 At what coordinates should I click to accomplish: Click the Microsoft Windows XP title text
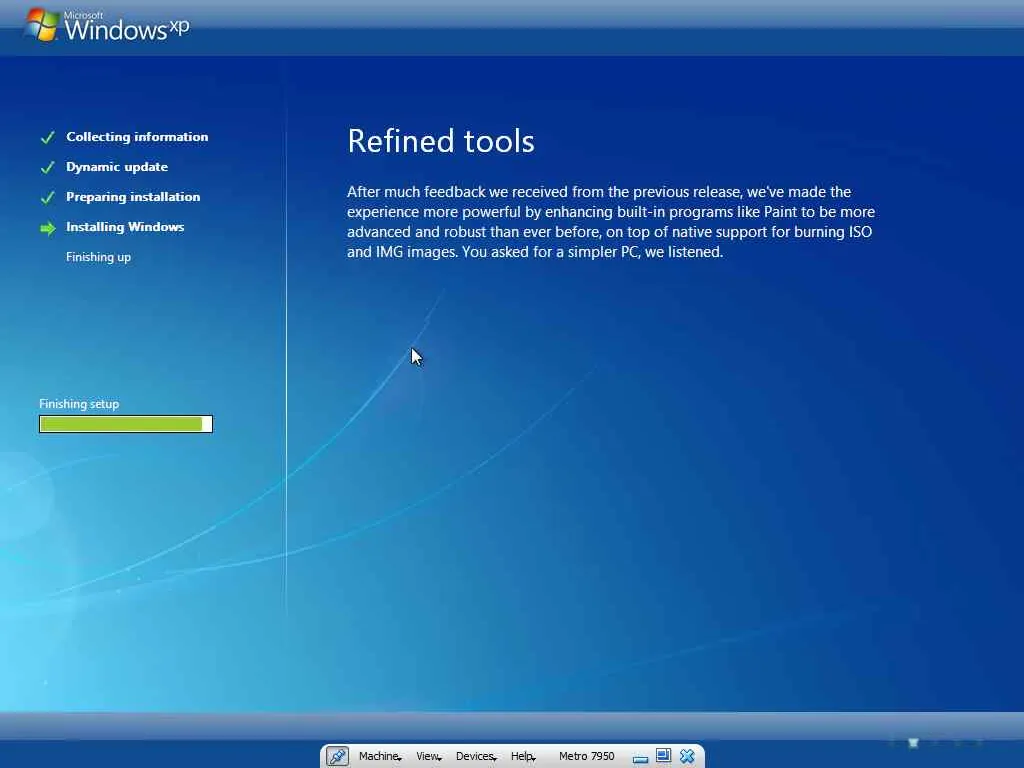click(x=127, y=27)
